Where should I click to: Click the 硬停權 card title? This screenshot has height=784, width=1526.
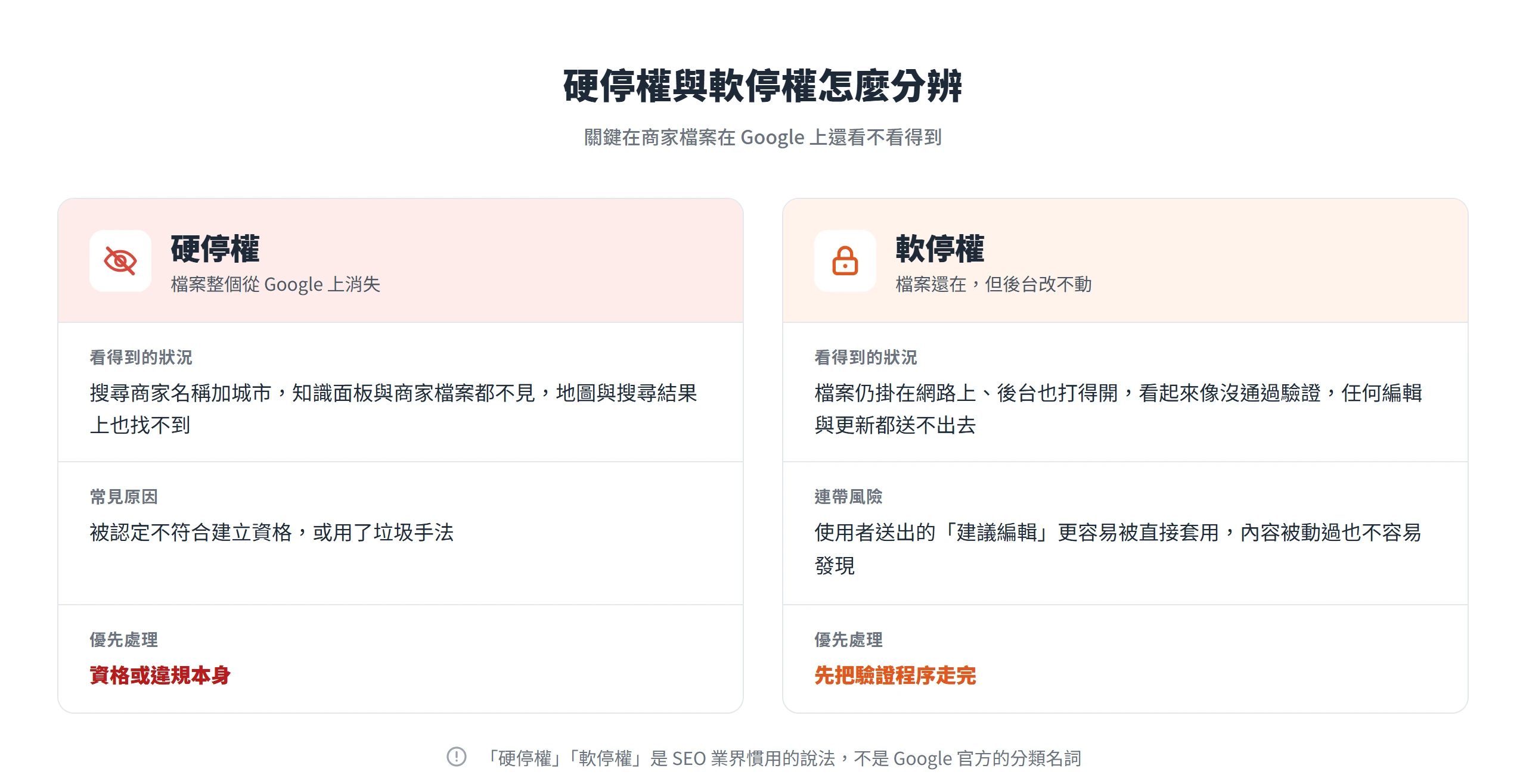pyautogui.click(x=215, y=248)
